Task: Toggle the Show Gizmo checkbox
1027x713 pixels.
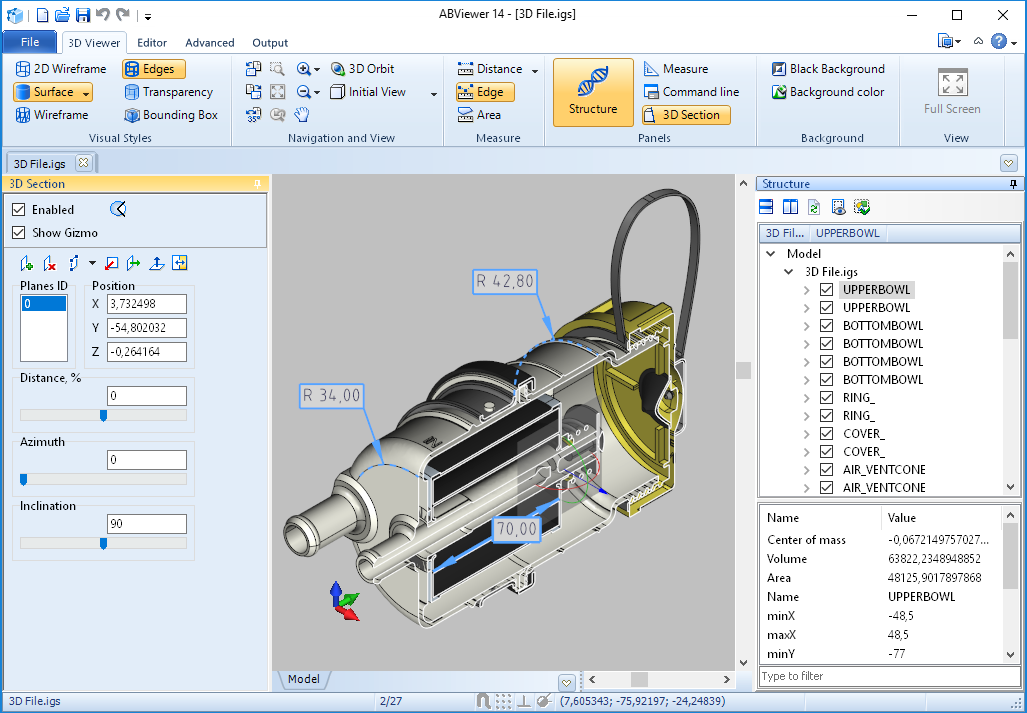Action: (19, 233)
